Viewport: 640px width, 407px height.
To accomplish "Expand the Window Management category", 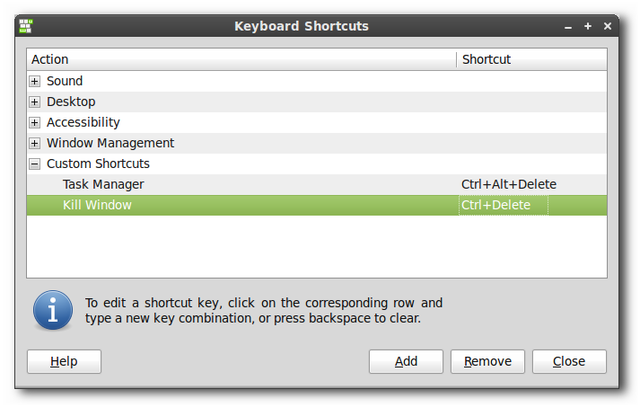I will click(x=35, y=143).
